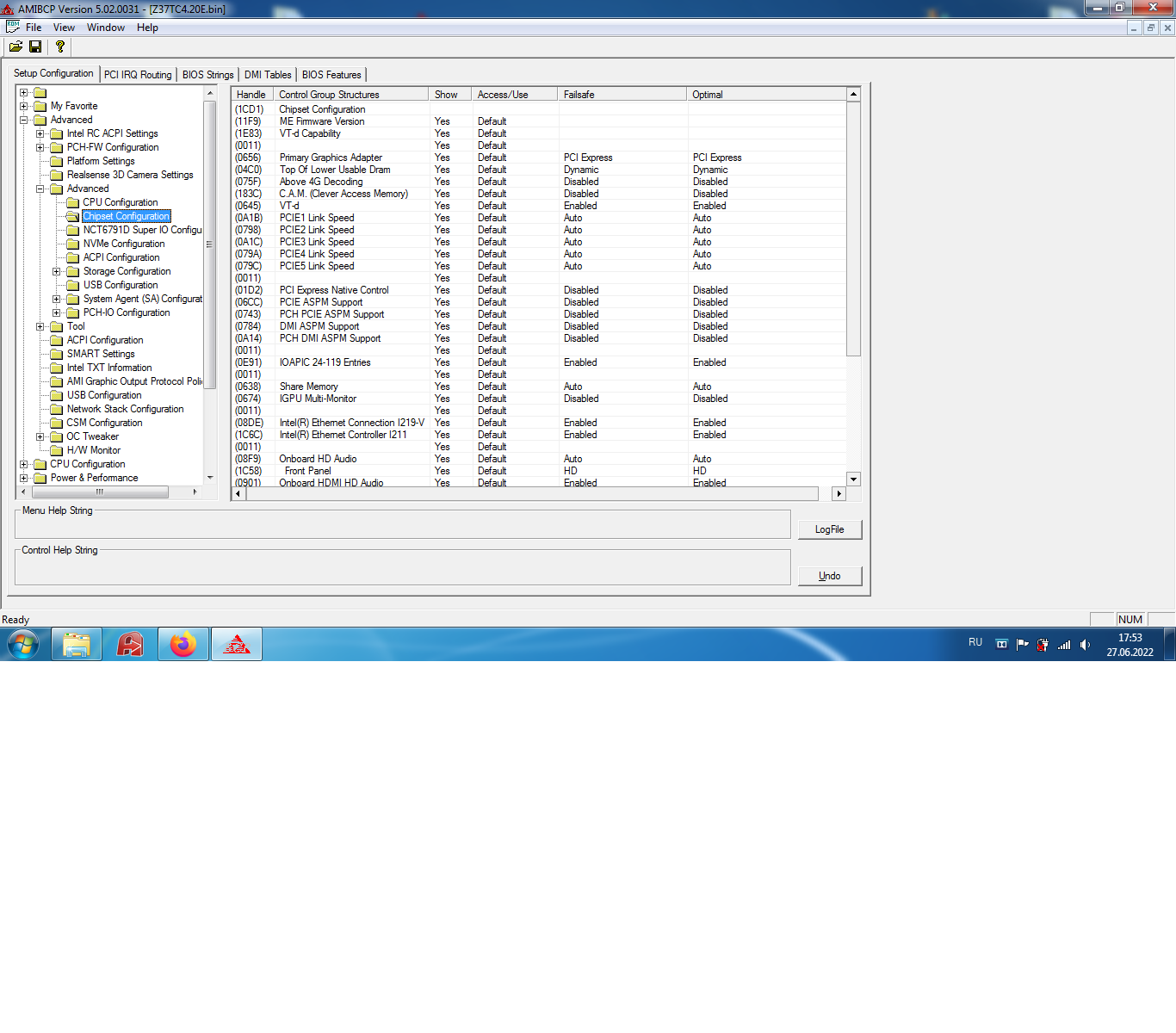1176x1033 pixels.
Task: Expand the PCH-FW Configuration node
Action: [40, 147]
